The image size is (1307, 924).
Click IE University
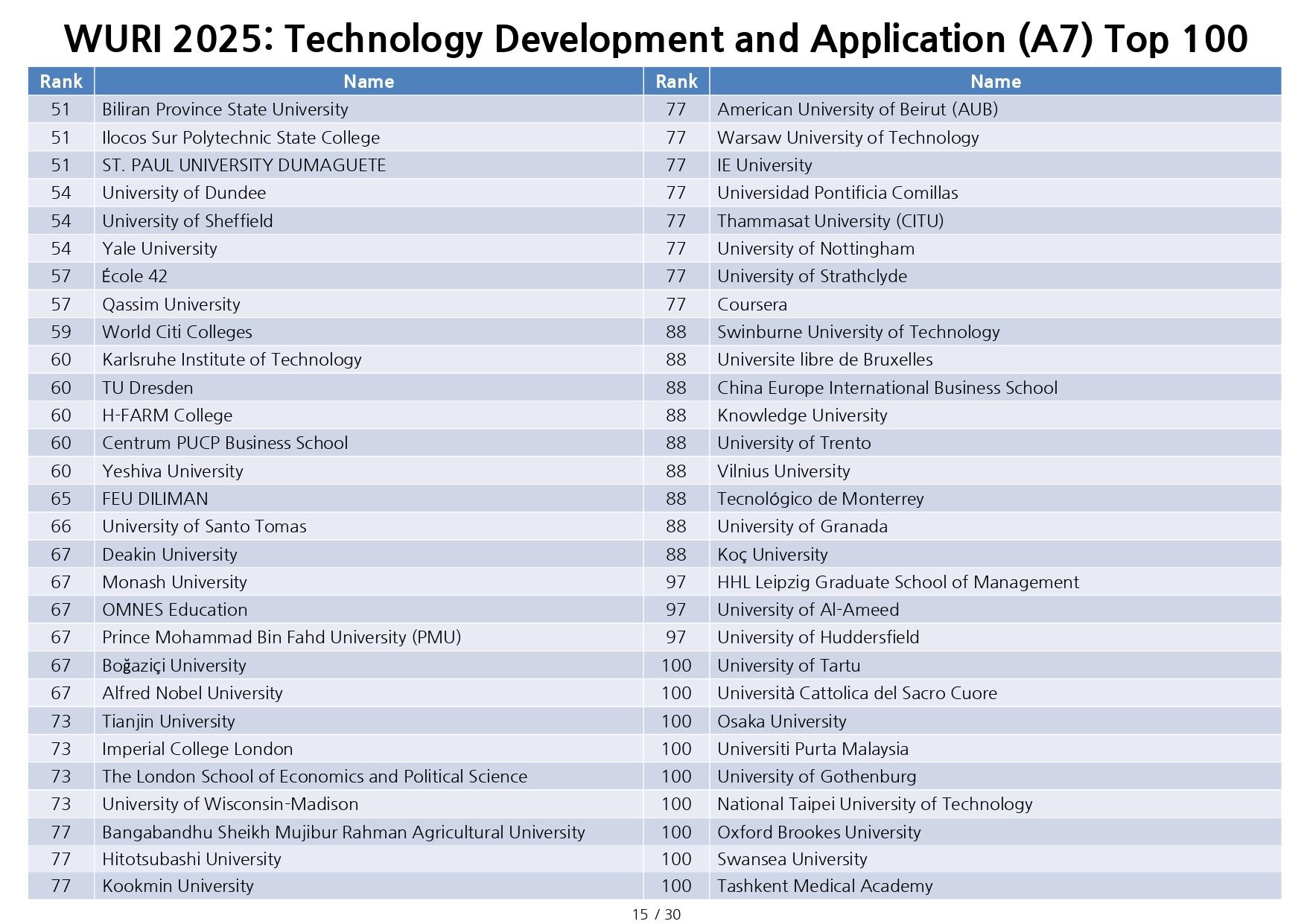click(x=764, y=165)
